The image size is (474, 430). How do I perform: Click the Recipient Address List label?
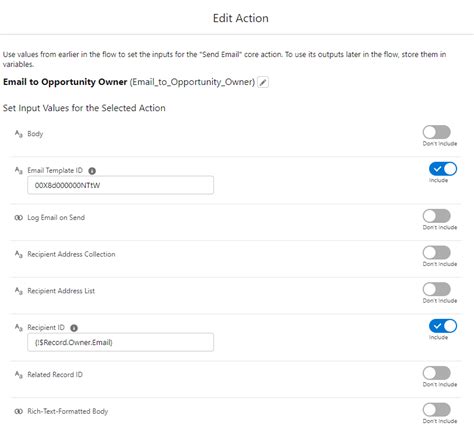(x=61, y=291)
